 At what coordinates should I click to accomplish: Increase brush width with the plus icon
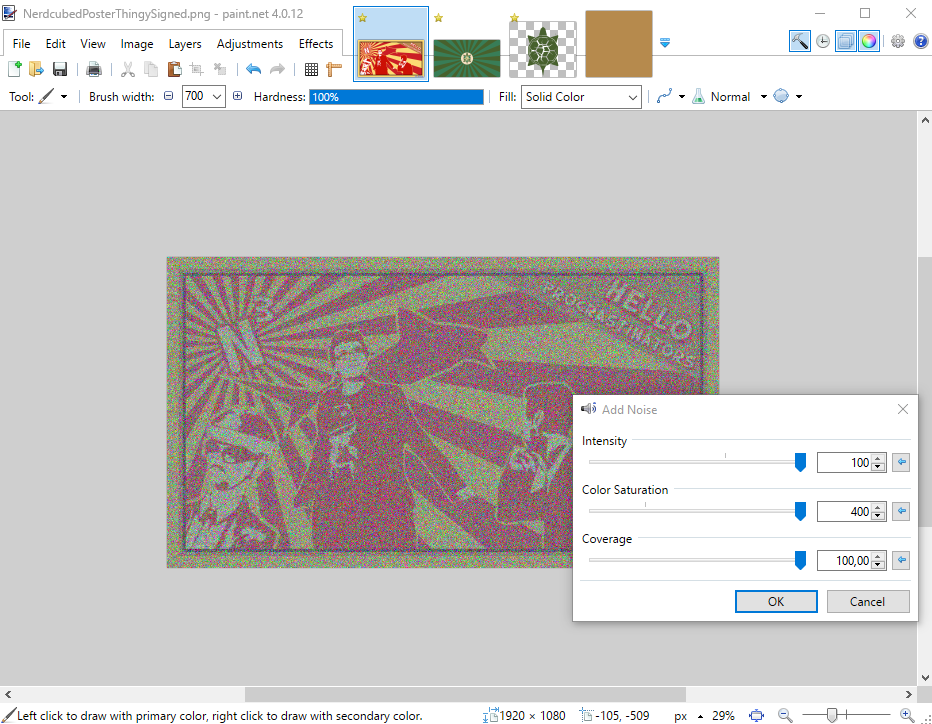tap(237, 96)
